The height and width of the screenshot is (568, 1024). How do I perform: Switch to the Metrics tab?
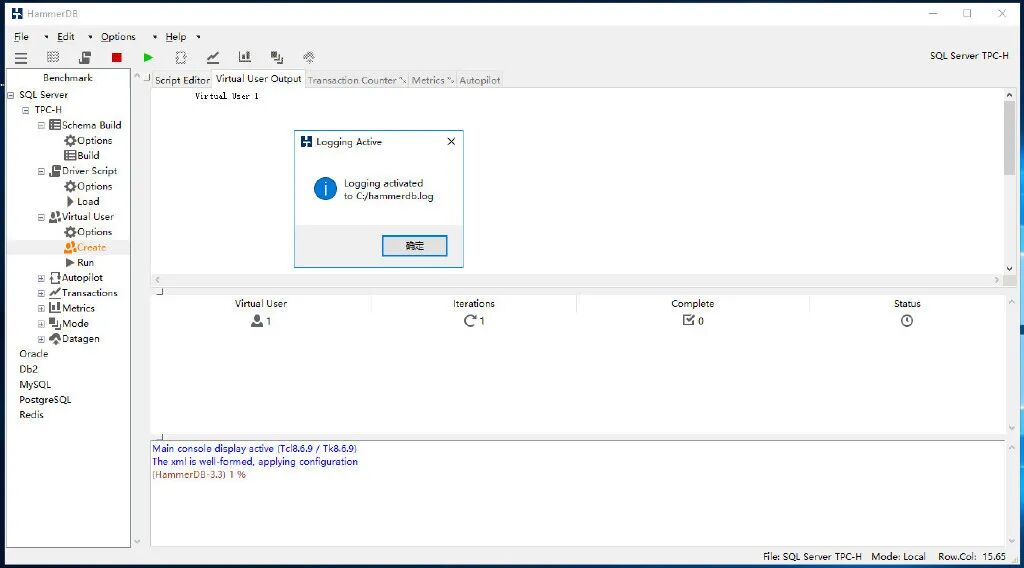point(432,80)
